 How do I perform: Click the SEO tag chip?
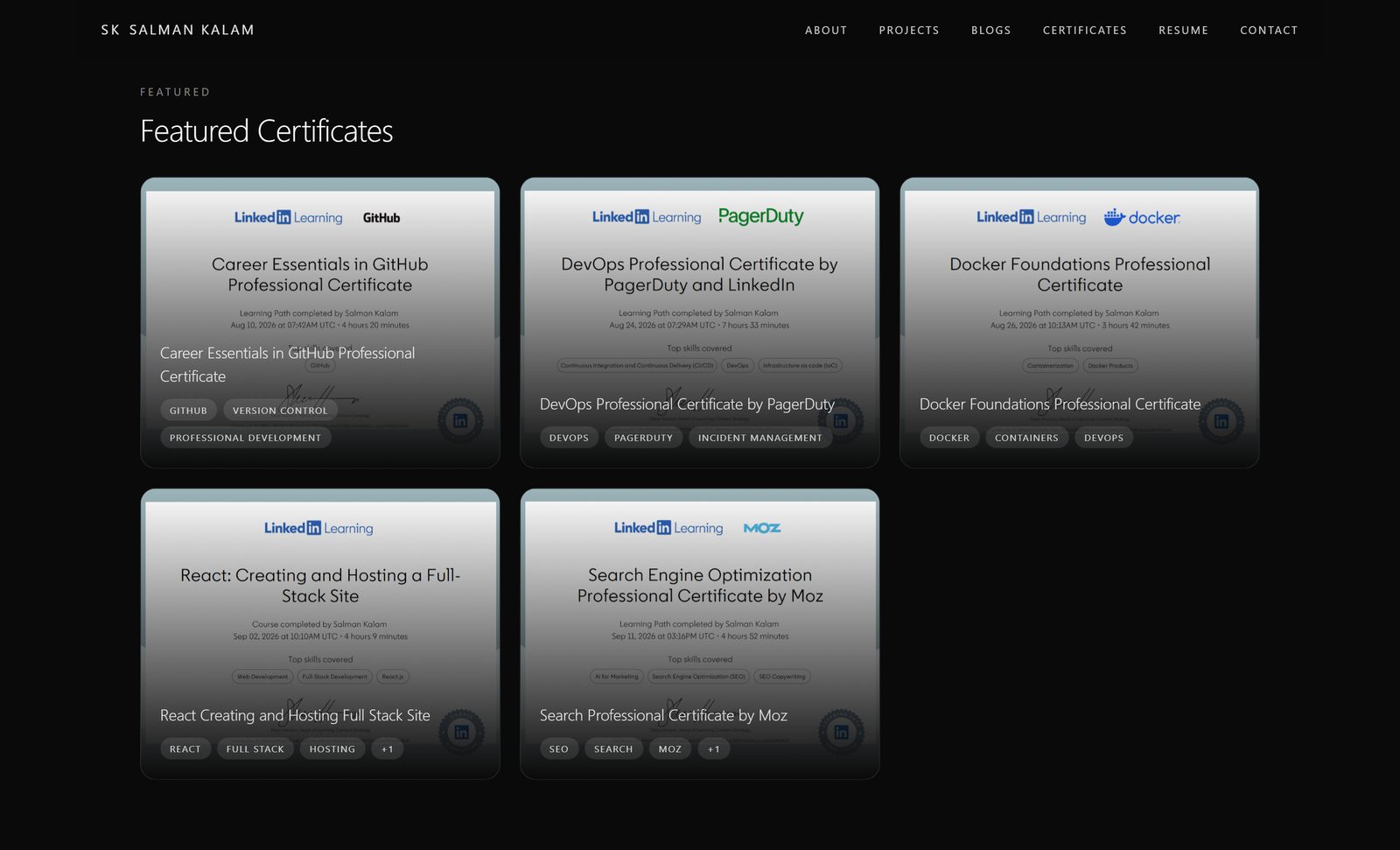click(x=559, y=749)
